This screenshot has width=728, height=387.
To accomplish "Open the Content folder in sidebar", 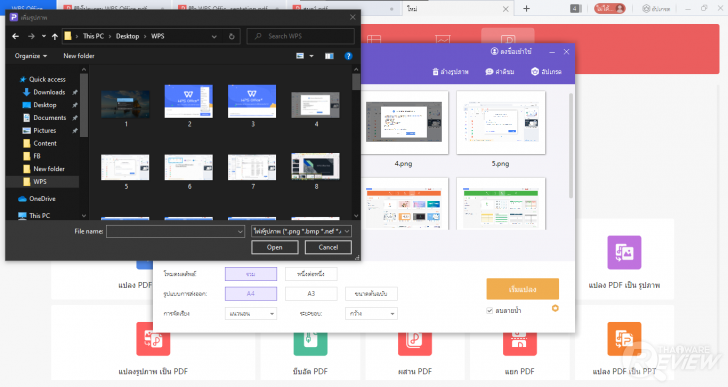I will click(40, 143).
